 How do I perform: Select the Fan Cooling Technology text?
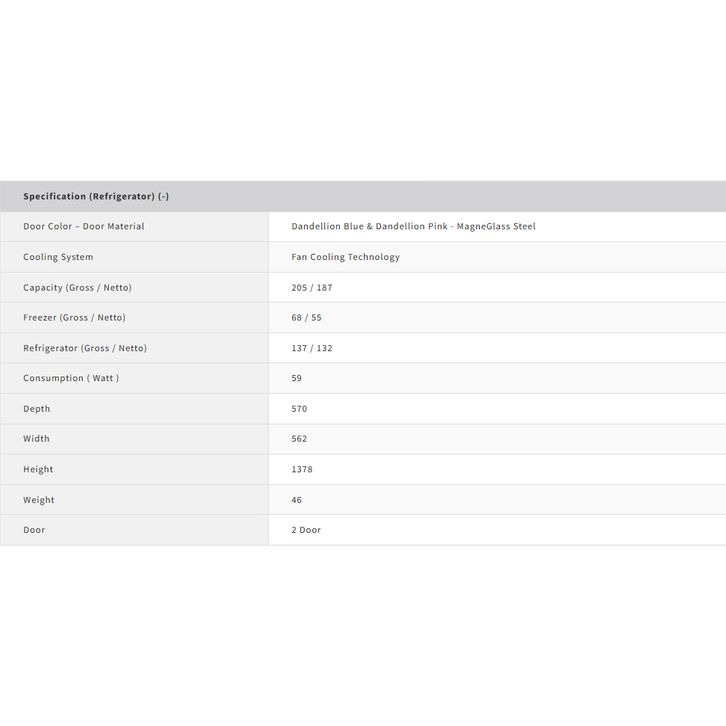pos(345,257)
